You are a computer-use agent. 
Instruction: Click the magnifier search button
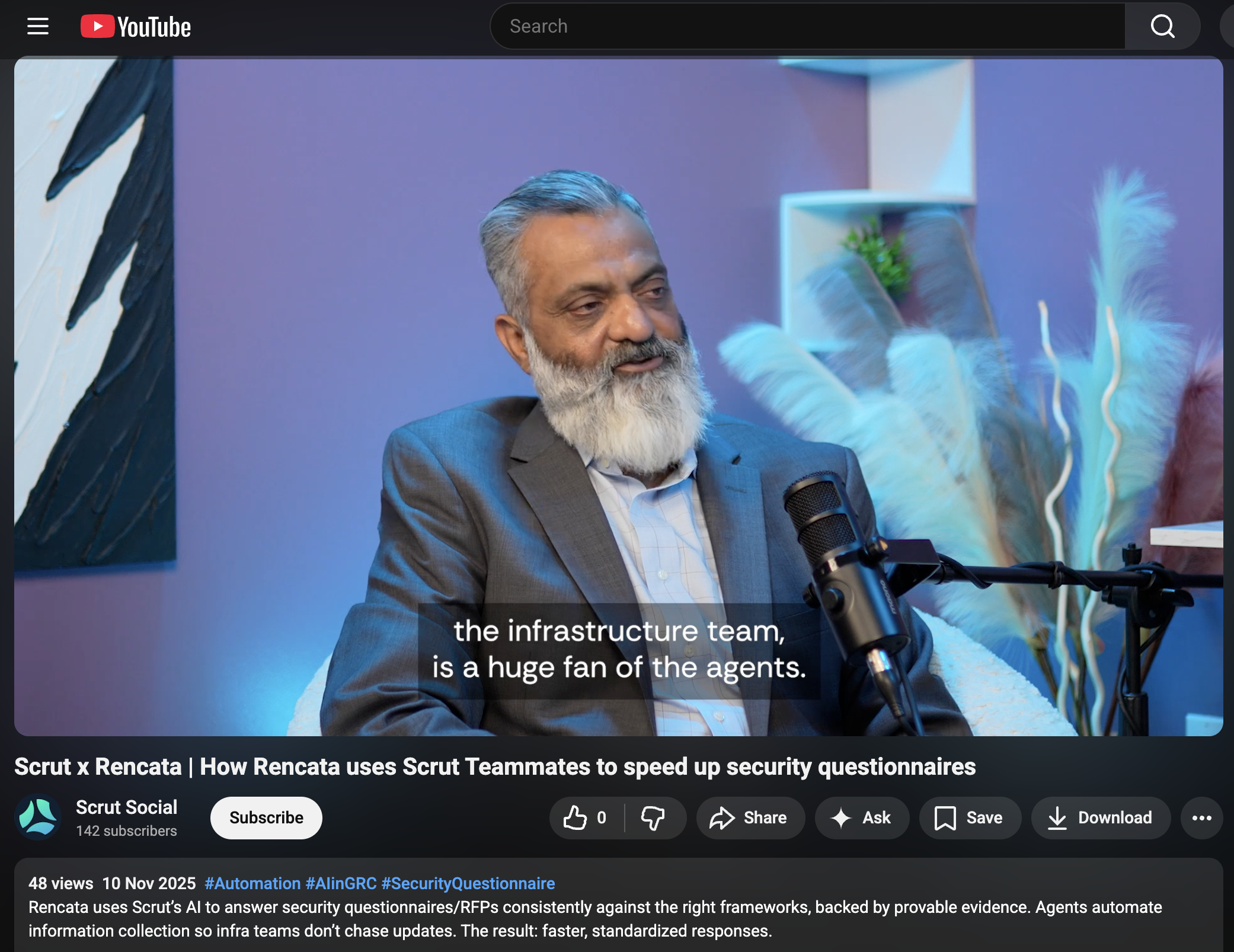coord(1162,26)
